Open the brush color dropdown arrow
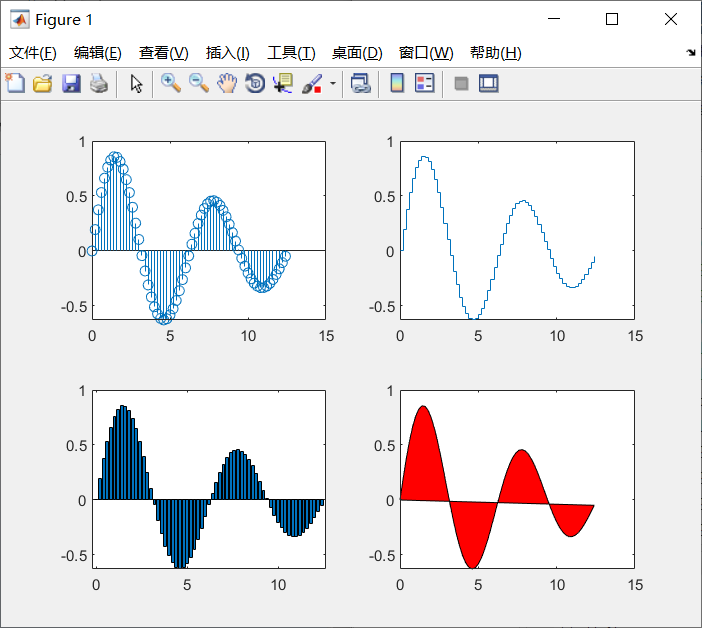702x628 pixels. pyautogui.click(x=333, y=84)
